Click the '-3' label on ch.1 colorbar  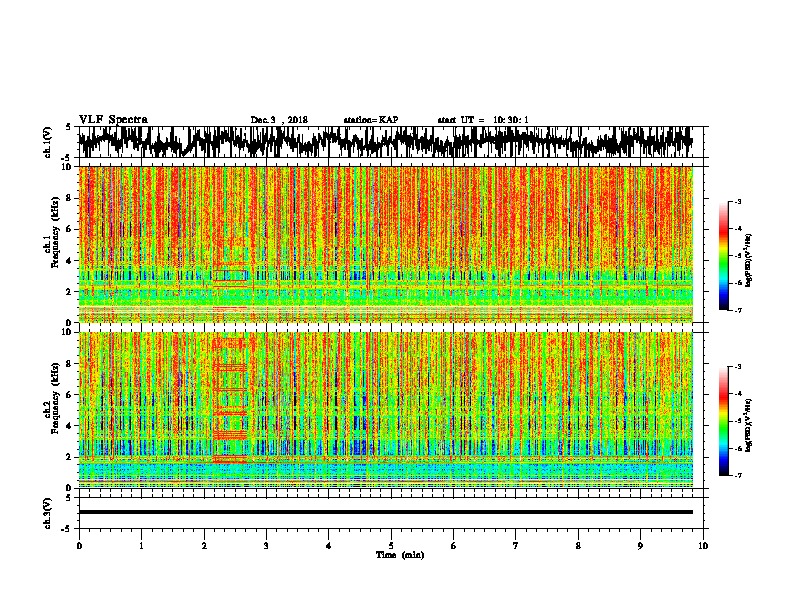pyautogui.click(x=737, y=201)
